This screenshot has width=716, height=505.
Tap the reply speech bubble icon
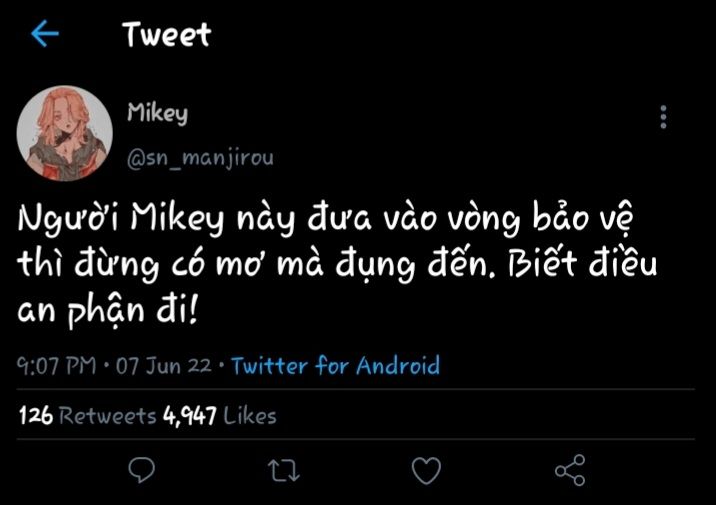(143, 469)
